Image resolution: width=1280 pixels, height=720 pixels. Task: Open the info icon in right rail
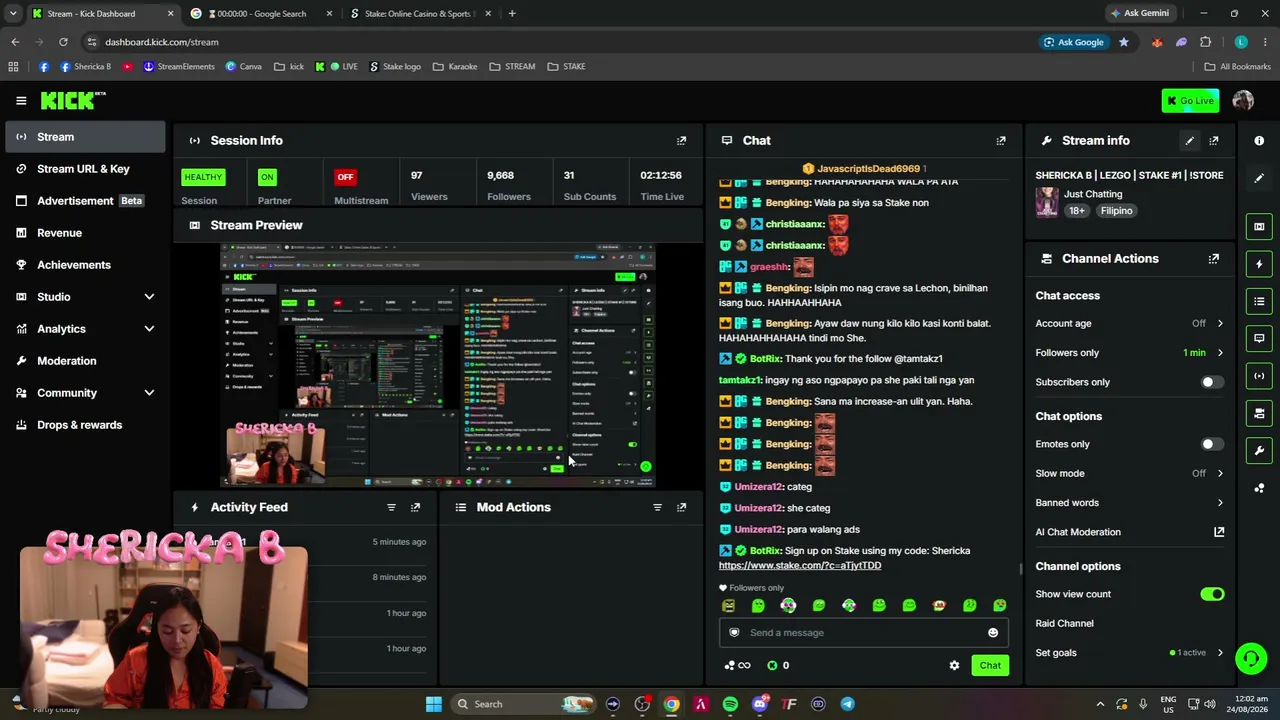tap(1259, 141)
